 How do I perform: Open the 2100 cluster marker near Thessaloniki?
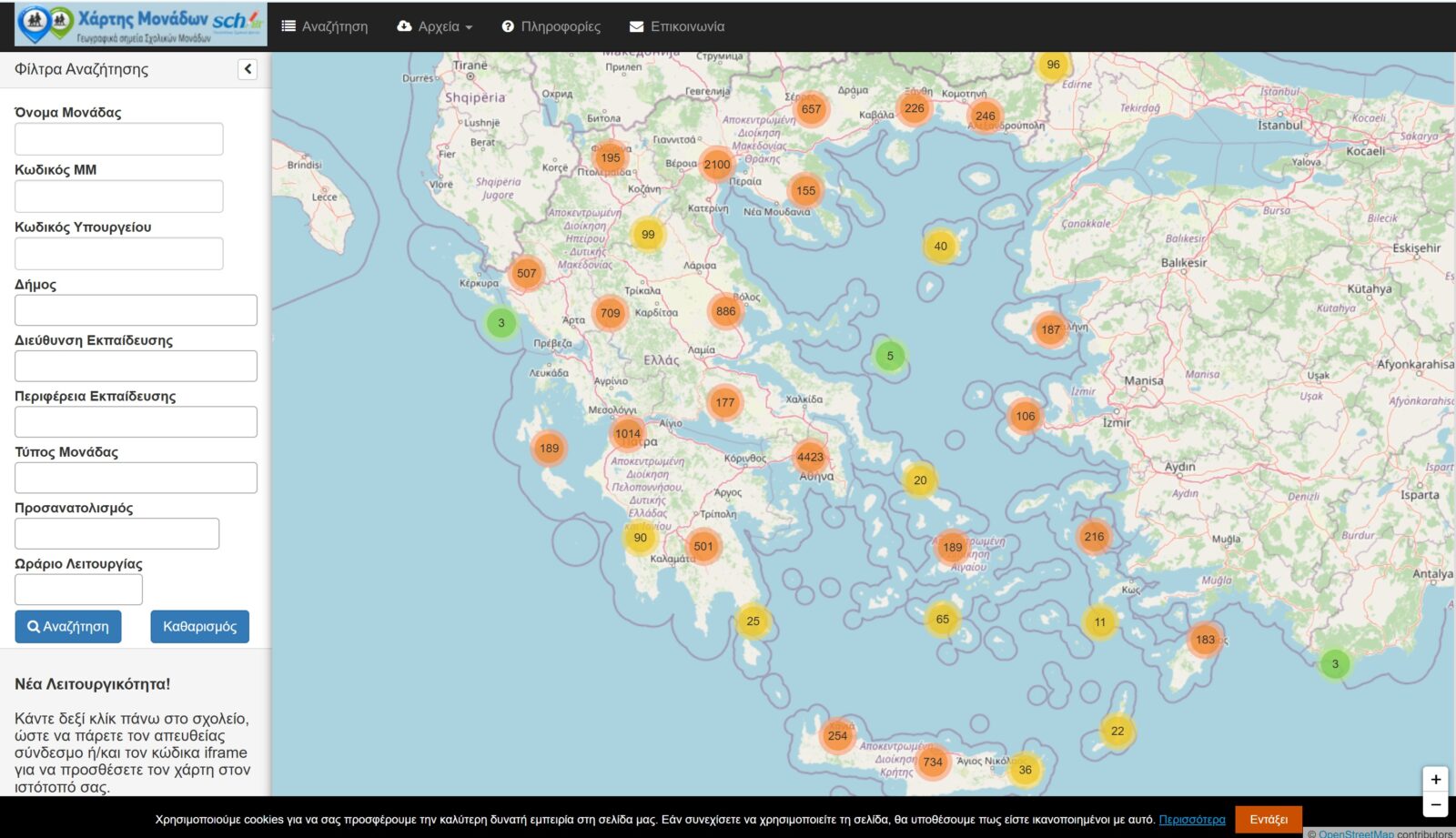coord(717,165)
